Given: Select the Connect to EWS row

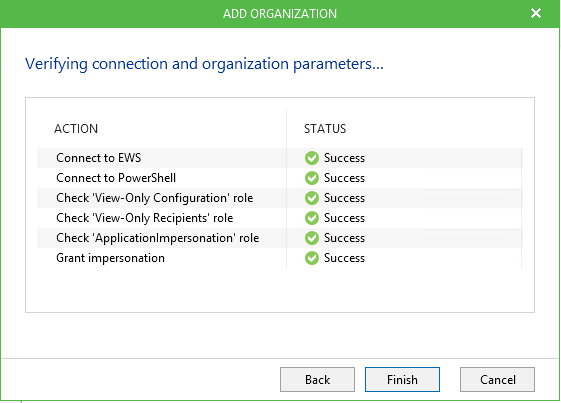Looking at the screenshot, I should 279,158.
